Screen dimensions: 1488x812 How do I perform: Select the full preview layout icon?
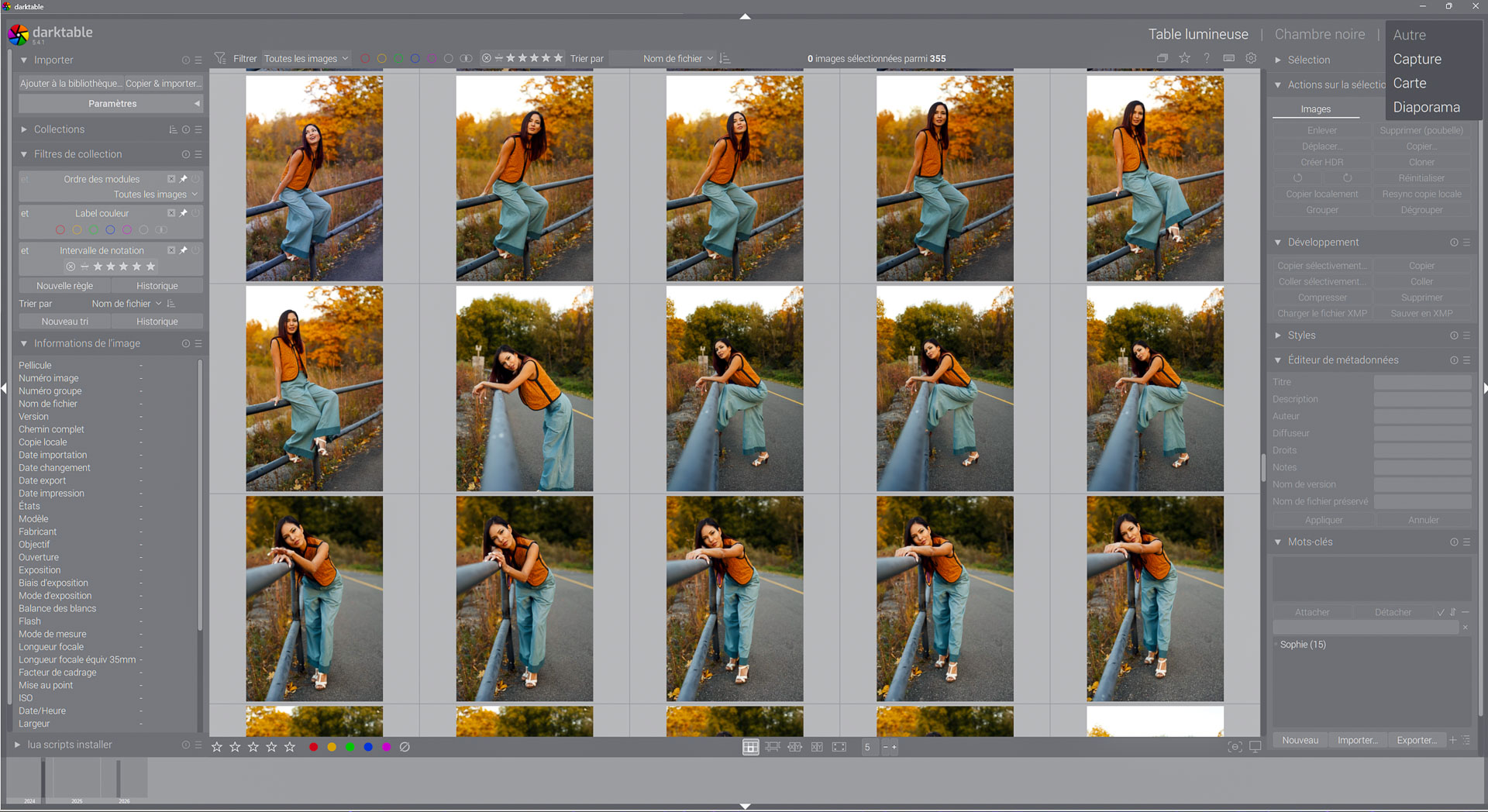point(839,747)
